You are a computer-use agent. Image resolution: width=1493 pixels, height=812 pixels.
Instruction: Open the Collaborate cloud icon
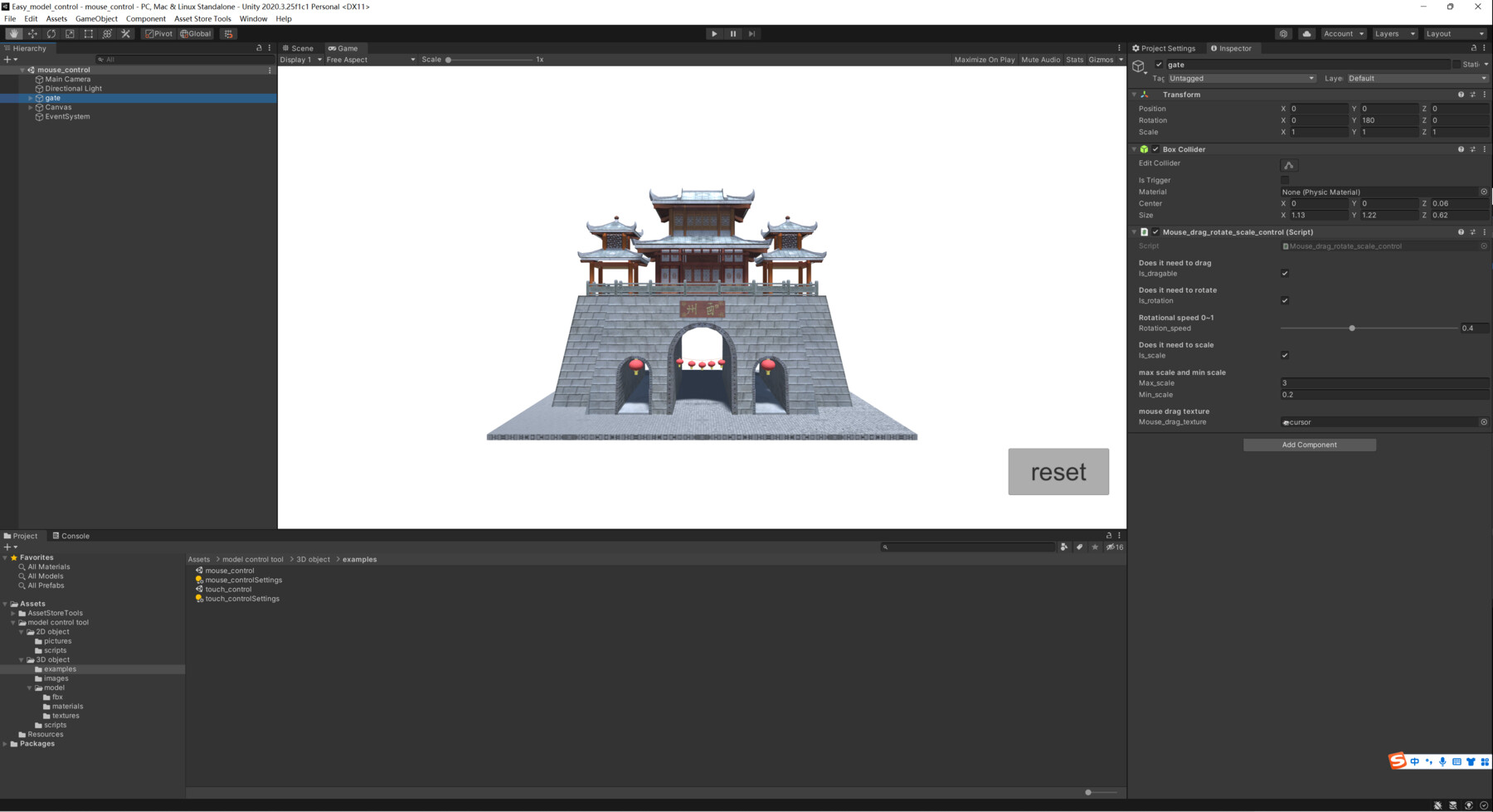click(1306, 33)
